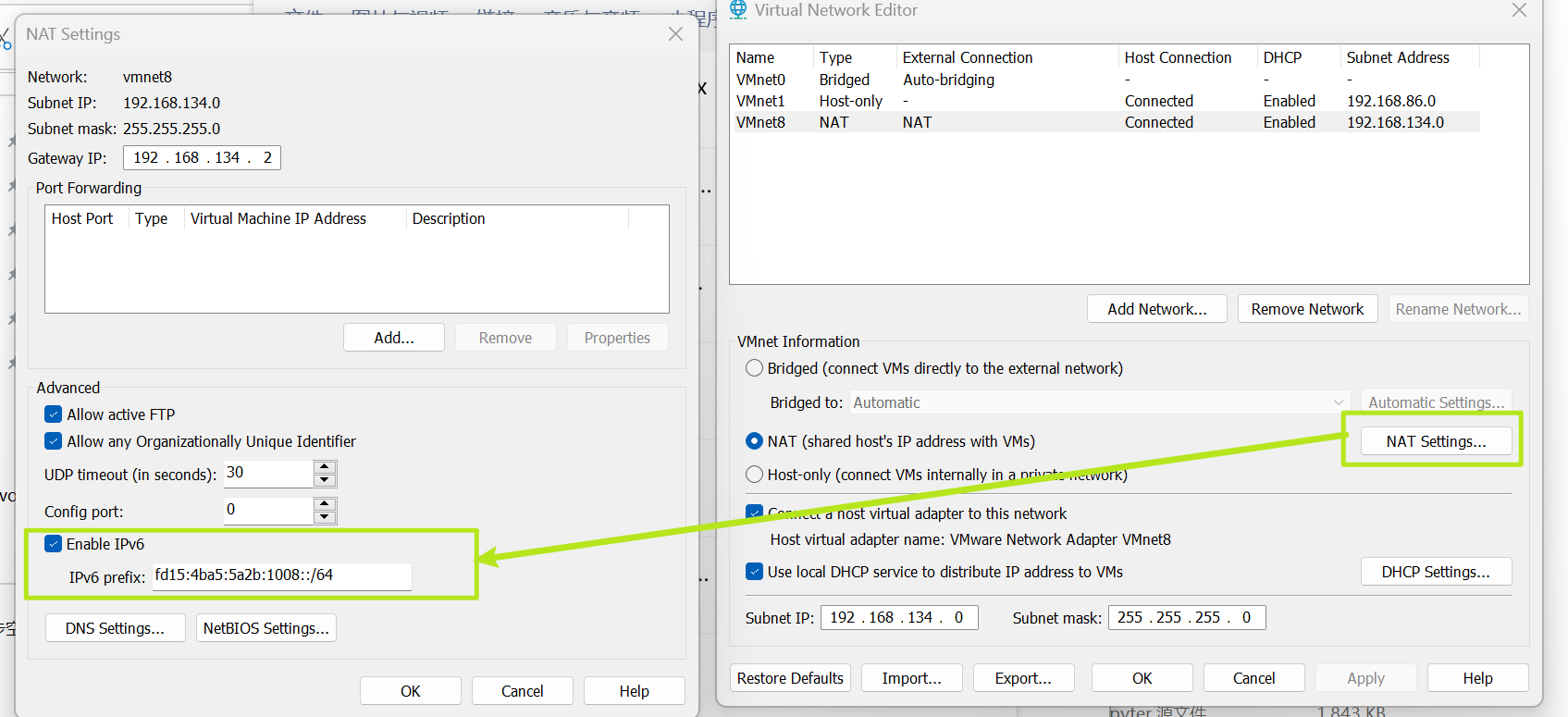Click Add Network... button
The width and height of the screenshot is (1568, 717).
coord(1157,309)
